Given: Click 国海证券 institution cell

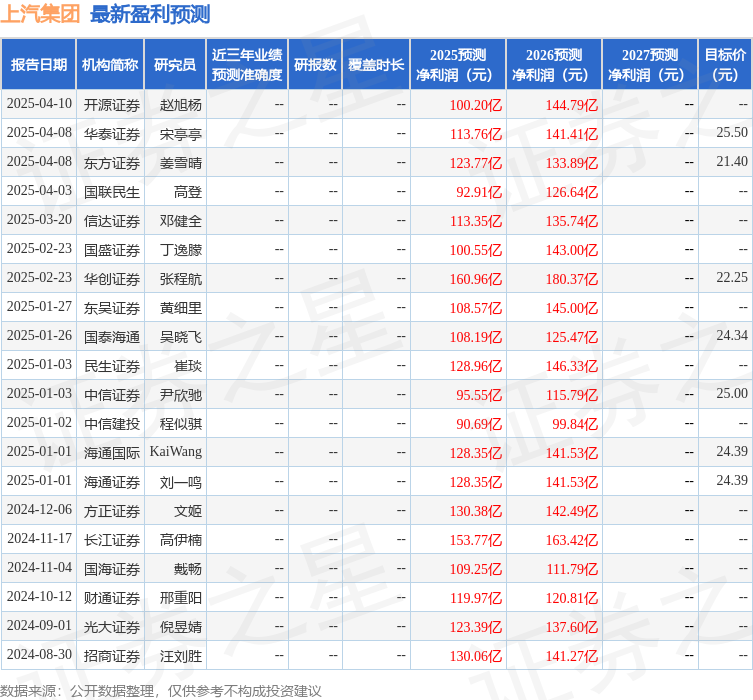Looking at the screenshot, I should tap(111, 569).
